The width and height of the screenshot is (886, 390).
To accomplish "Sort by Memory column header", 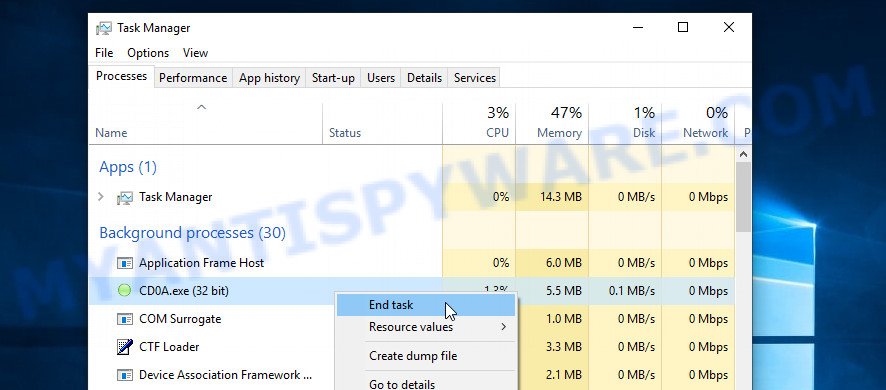I will (x=559, y=133).
